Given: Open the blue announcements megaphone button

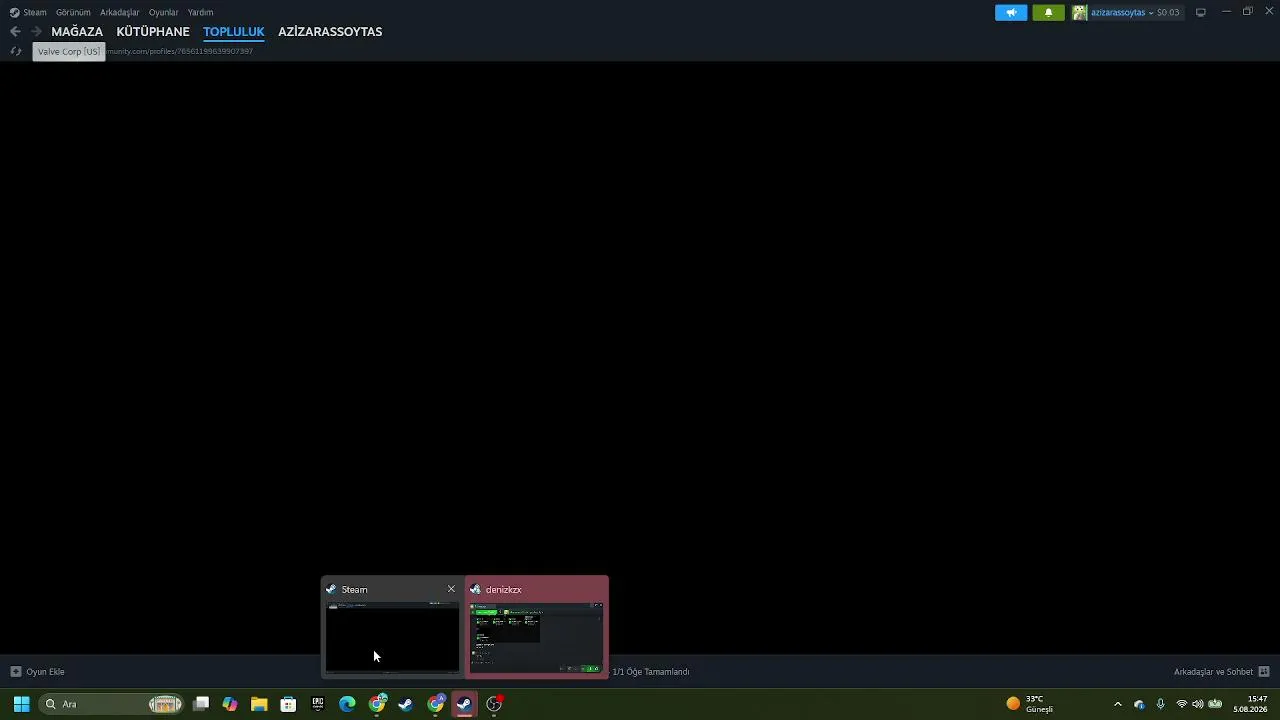Looking at the screenshot, I should [1011, 13].
